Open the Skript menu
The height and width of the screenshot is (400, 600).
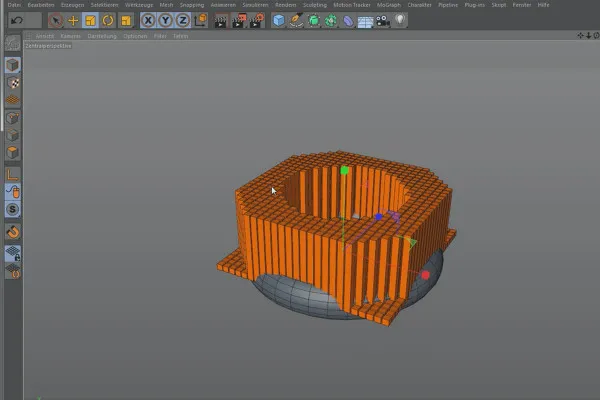point(499,5)
